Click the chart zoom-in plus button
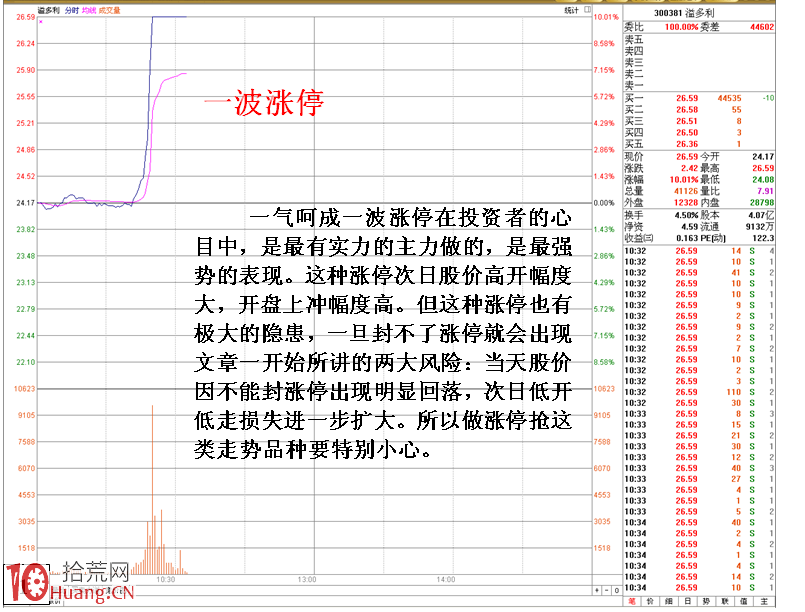The height and width of the screenshot is (612, 805). pos(597,590)
